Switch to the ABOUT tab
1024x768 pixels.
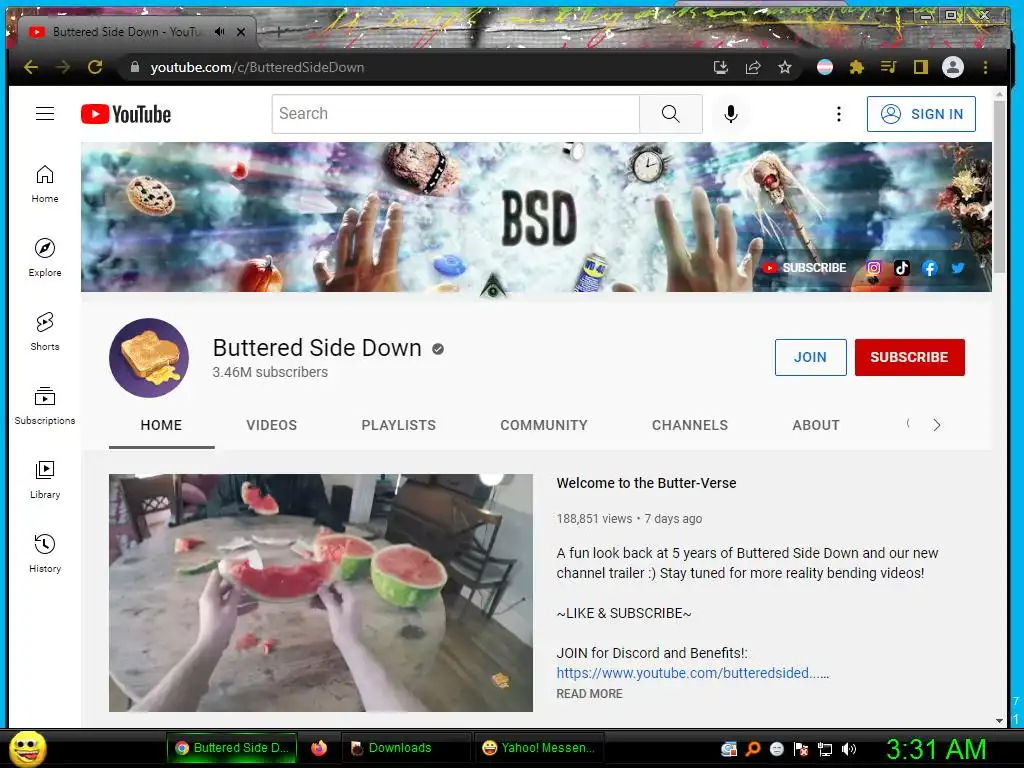pyautogui.click(x=816, y=425)
